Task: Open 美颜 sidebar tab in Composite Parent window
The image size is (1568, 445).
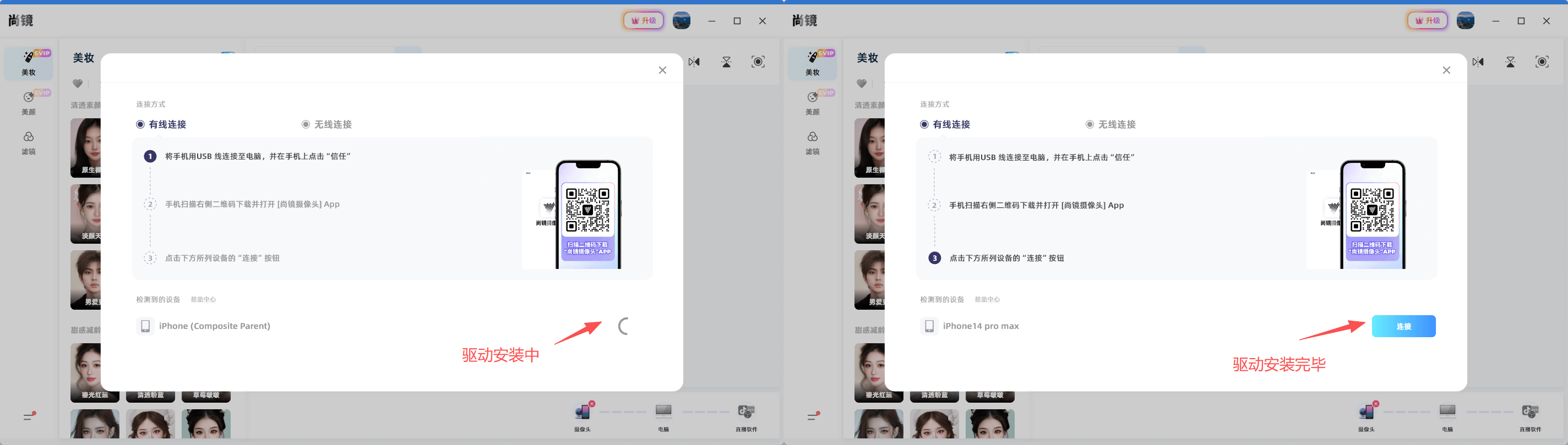Action: (29, 103)
